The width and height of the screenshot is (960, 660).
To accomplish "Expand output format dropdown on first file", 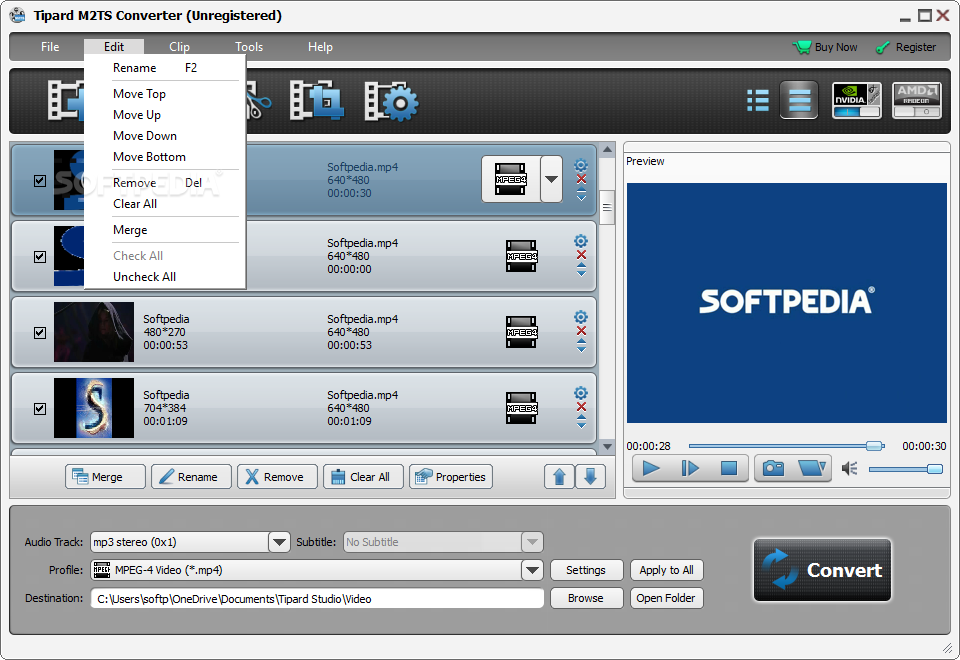I will pos(551,179).
